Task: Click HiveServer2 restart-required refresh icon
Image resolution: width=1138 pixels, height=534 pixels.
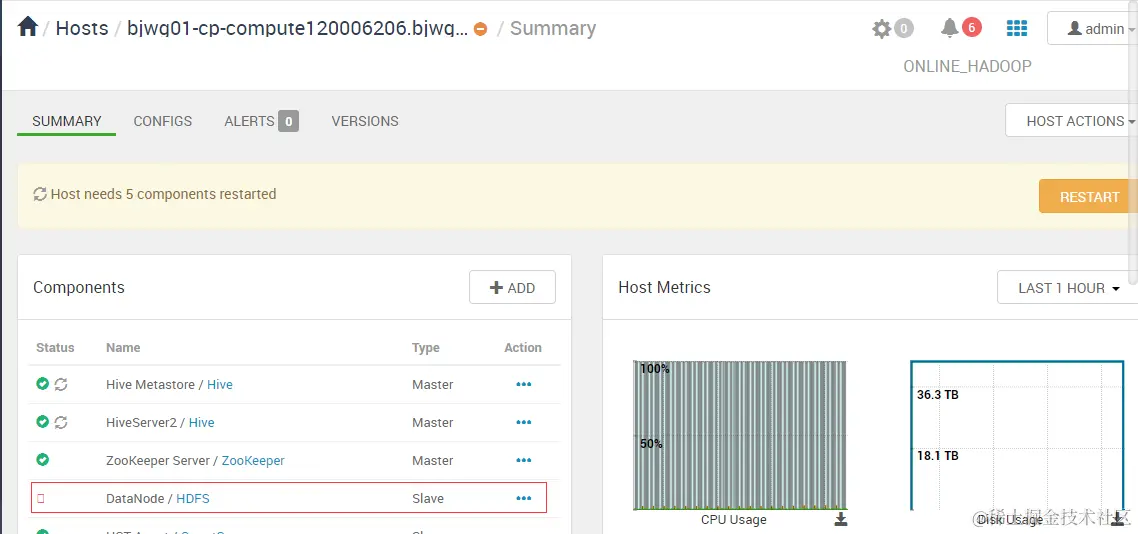Action: 61,422
